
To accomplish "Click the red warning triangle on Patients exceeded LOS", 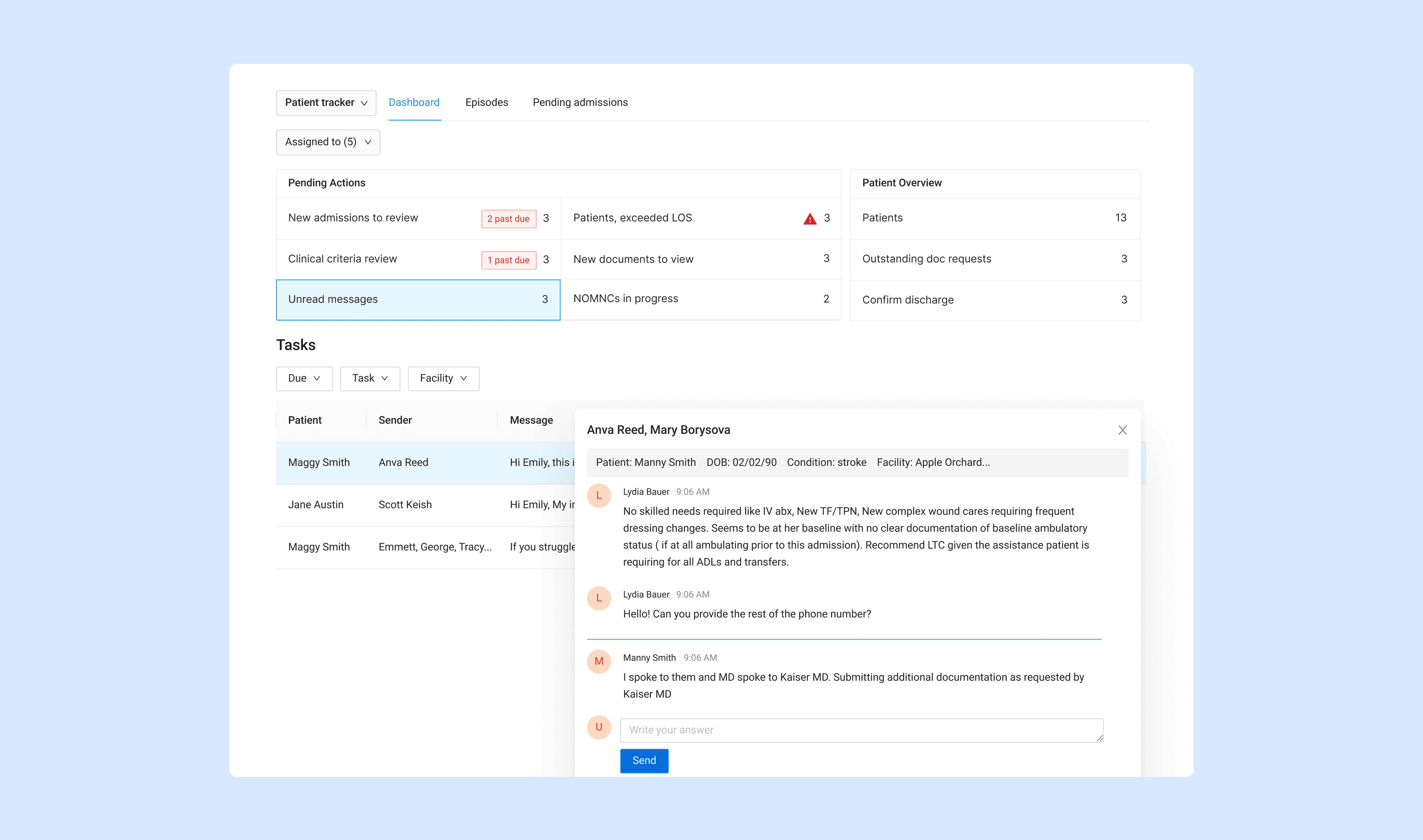I will tap(810, 219).
